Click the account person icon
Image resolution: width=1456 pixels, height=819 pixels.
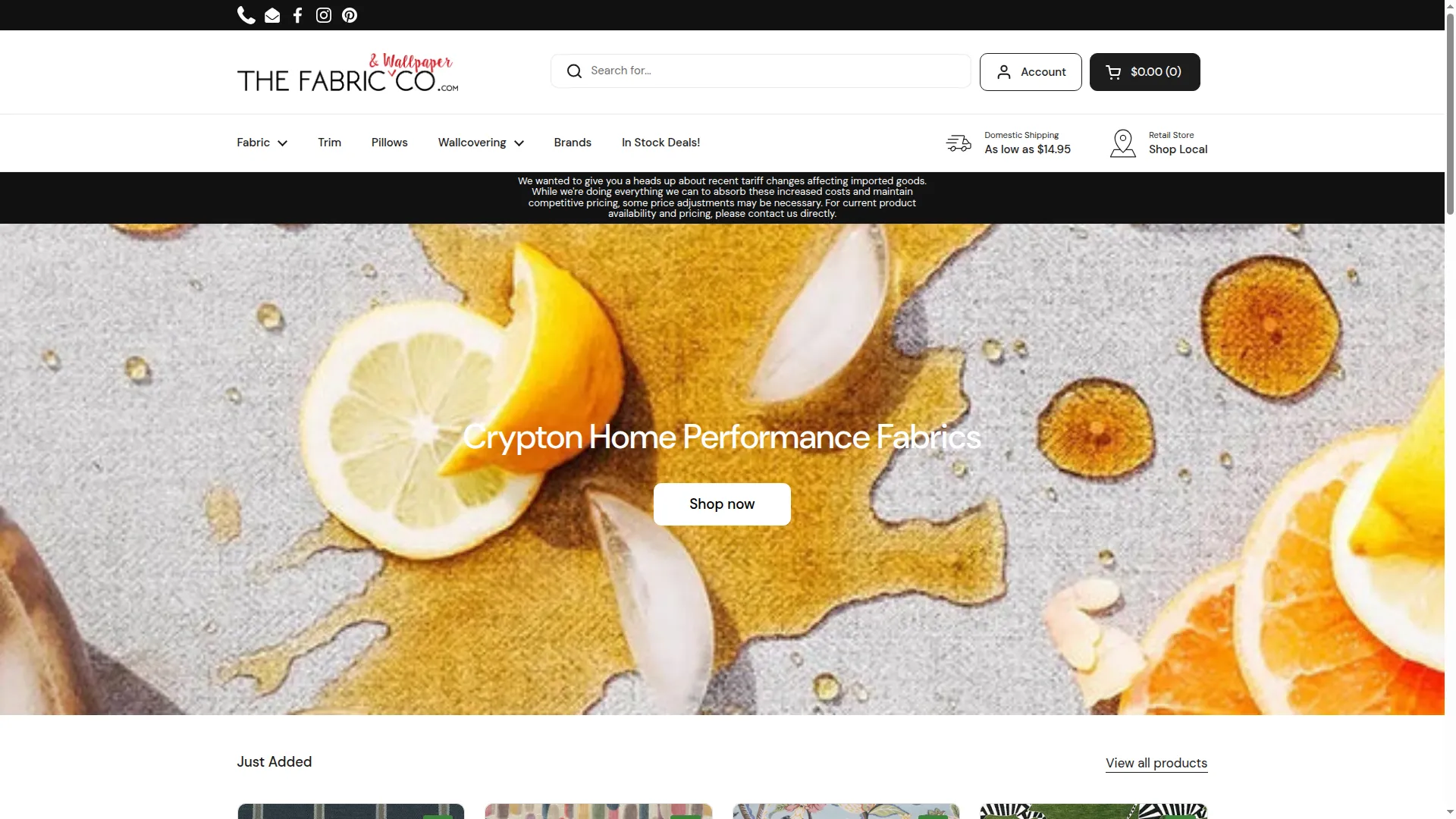(1004, 72)
